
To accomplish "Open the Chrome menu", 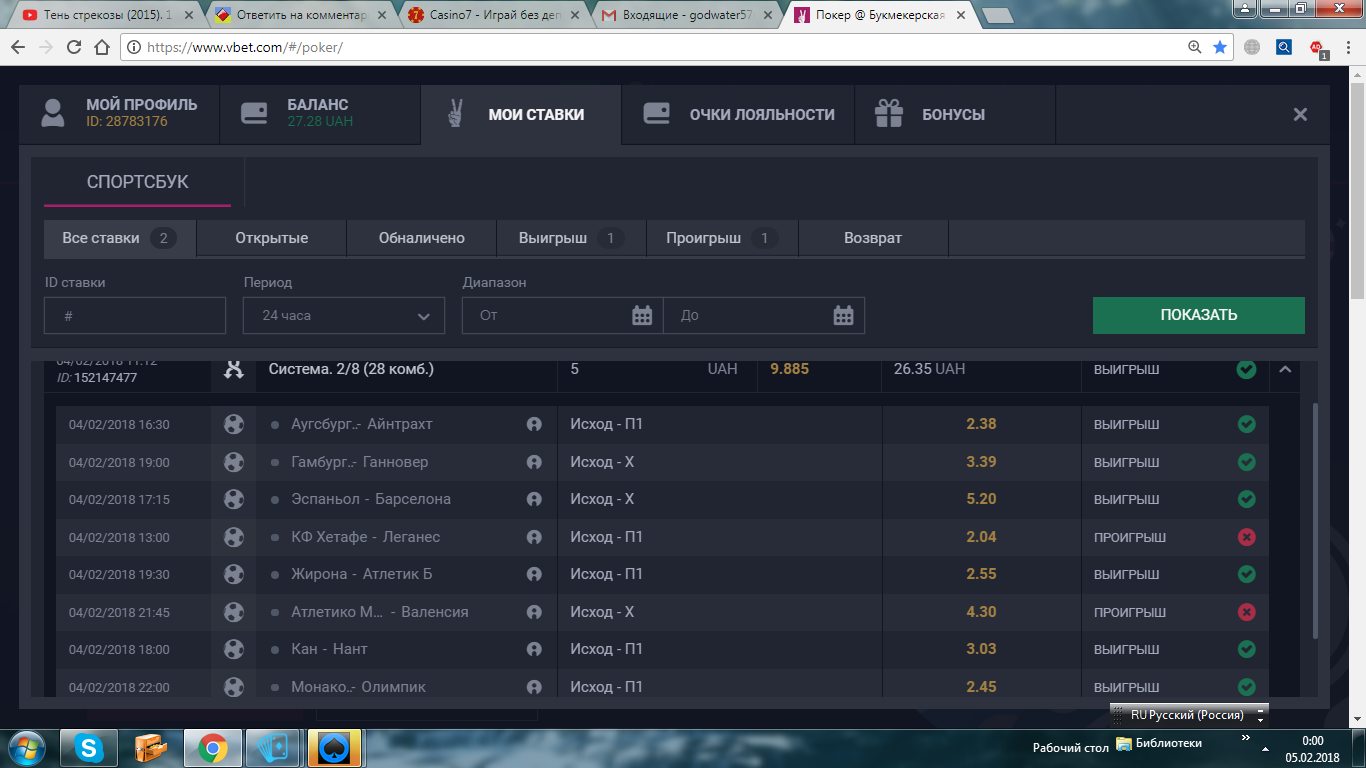I will [x=1346, y=47].
